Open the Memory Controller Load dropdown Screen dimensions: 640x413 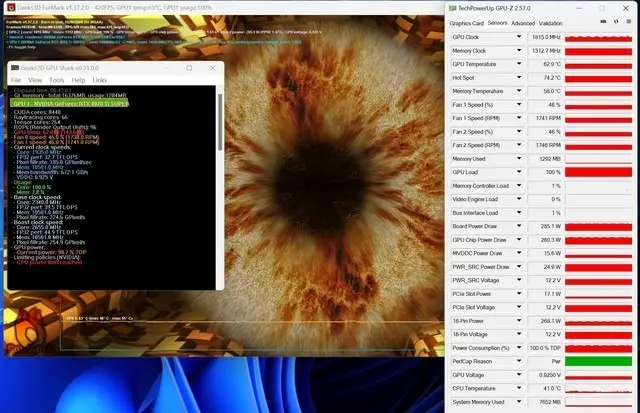pos(519,185)
